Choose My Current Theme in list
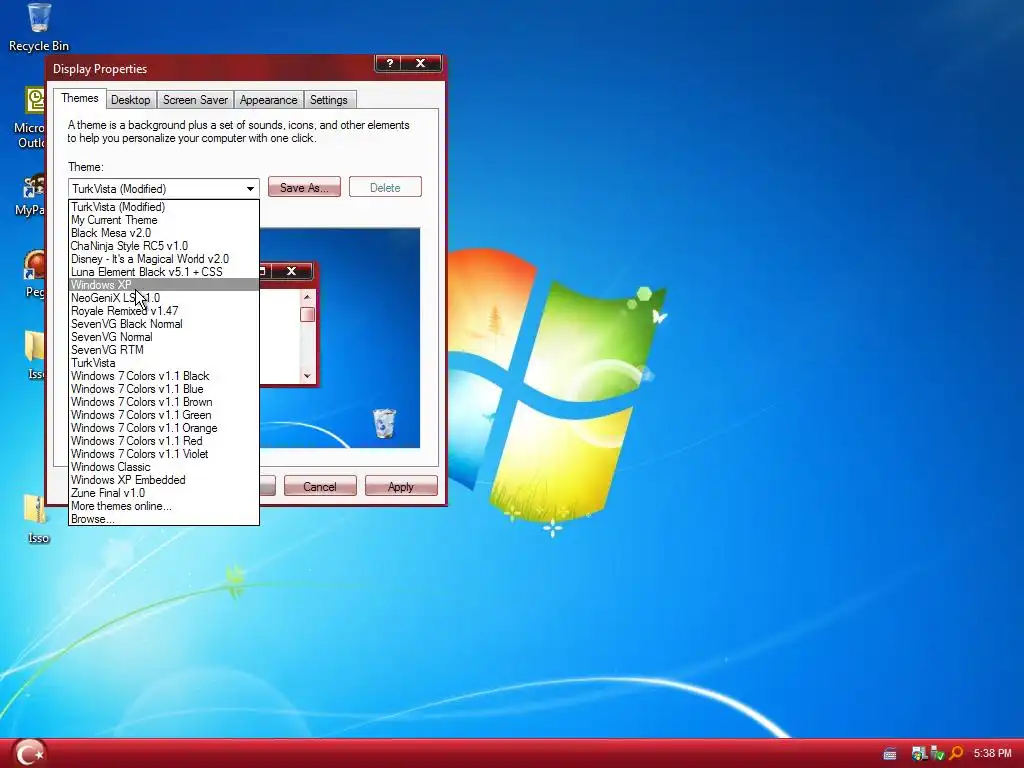 click(164, 220)
